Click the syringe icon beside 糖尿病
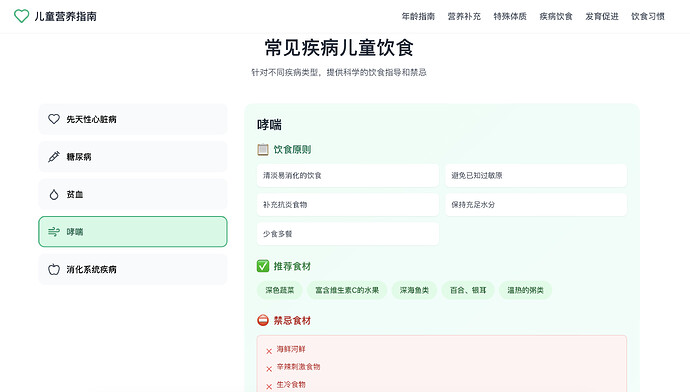690x392 pixels. (54, 157)
